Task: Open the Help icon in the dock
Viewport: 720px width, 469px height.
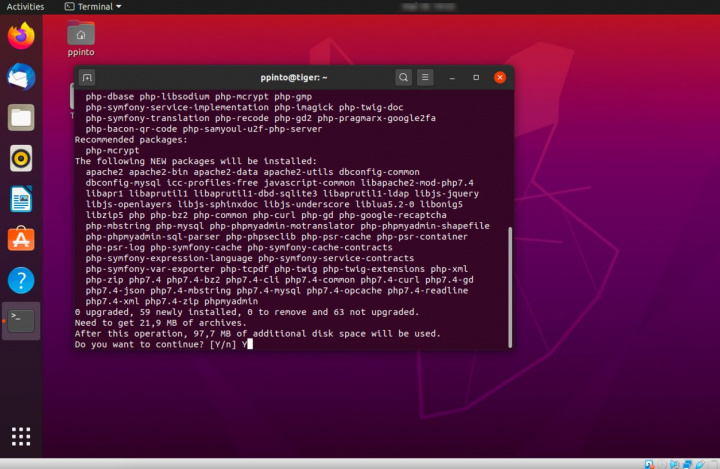Action: coord(21,280)
